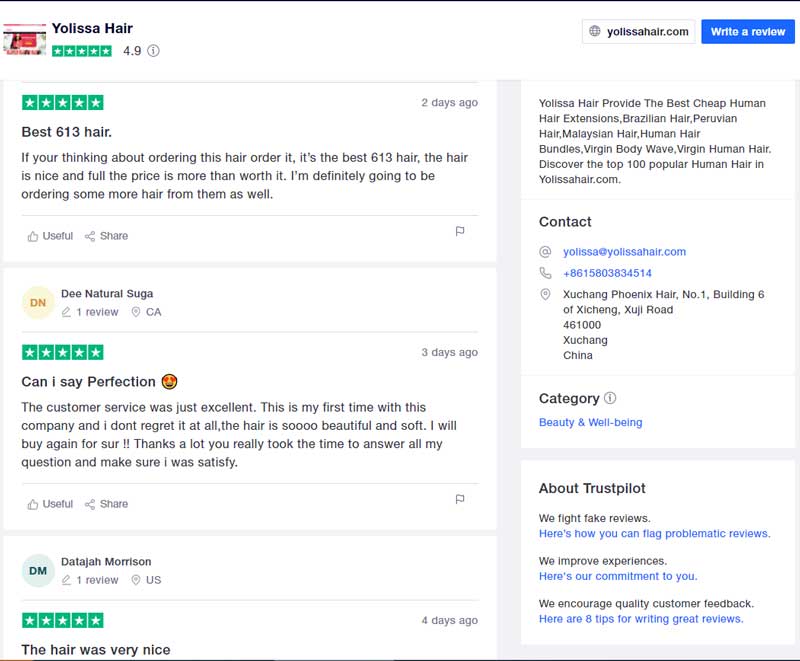Click the star rating of Best 613 hair review

[x=63, y=103]
